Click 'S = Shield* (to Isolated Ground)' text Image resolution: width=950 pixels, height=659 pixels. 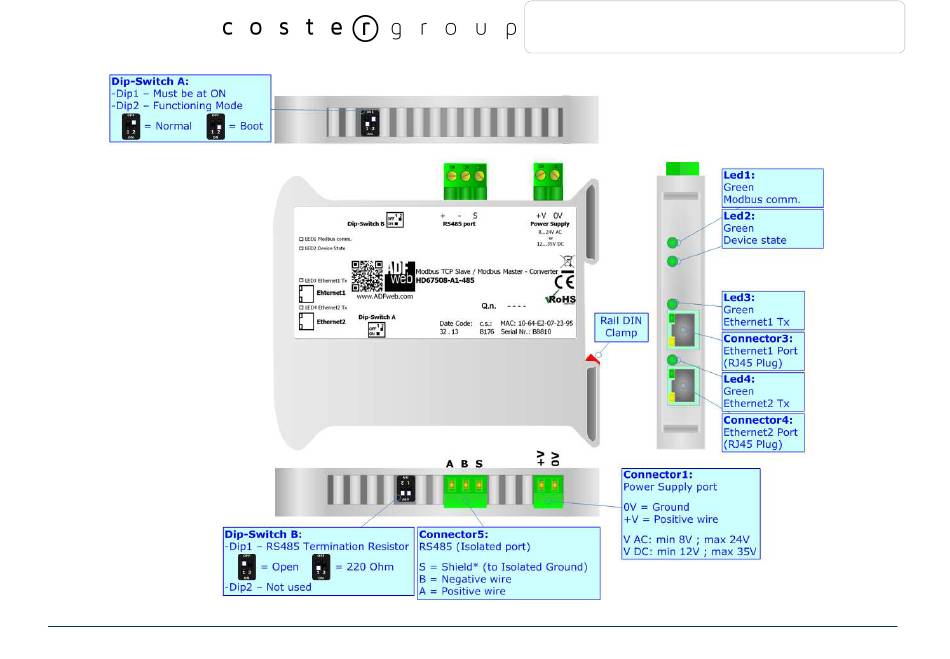(x=503, y=567)
